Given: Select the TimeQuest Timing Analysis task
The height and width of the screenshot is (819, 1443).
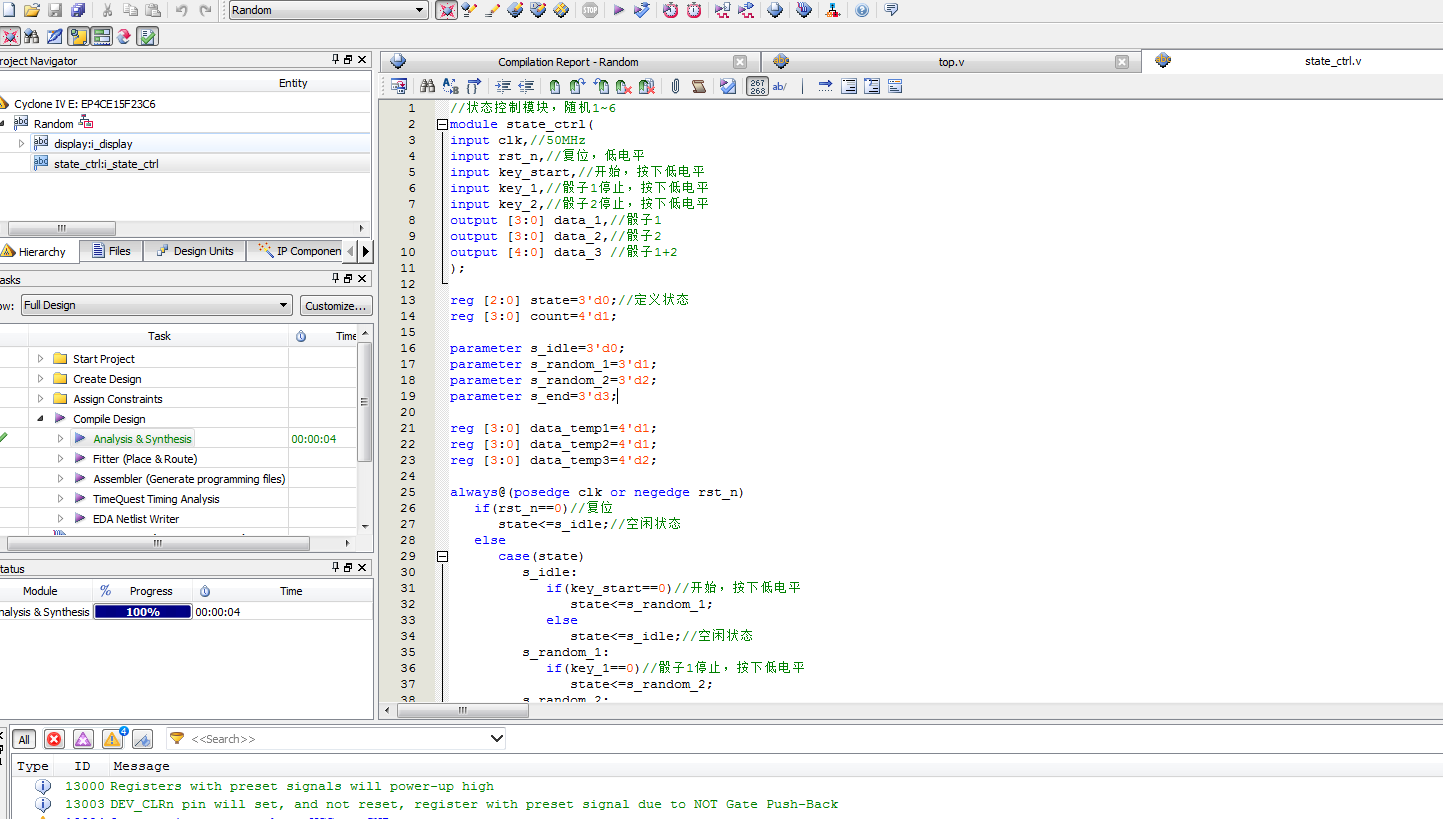Looking at the screenshot, I should 156,498.
